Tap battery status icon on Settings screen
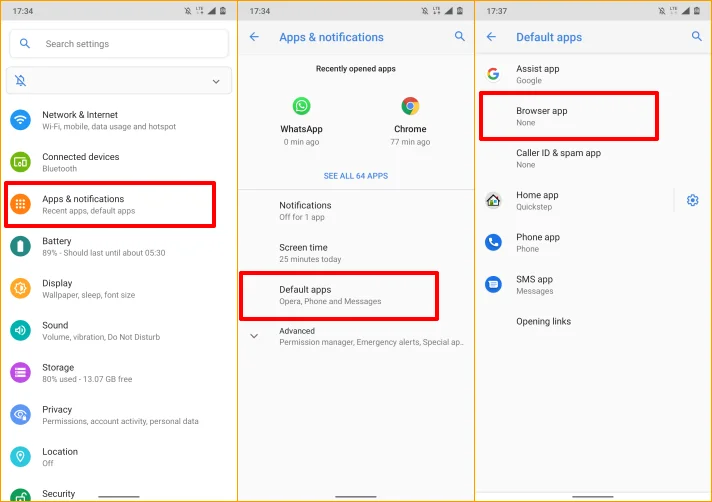The image size is (712, 502). click(223, 11)
